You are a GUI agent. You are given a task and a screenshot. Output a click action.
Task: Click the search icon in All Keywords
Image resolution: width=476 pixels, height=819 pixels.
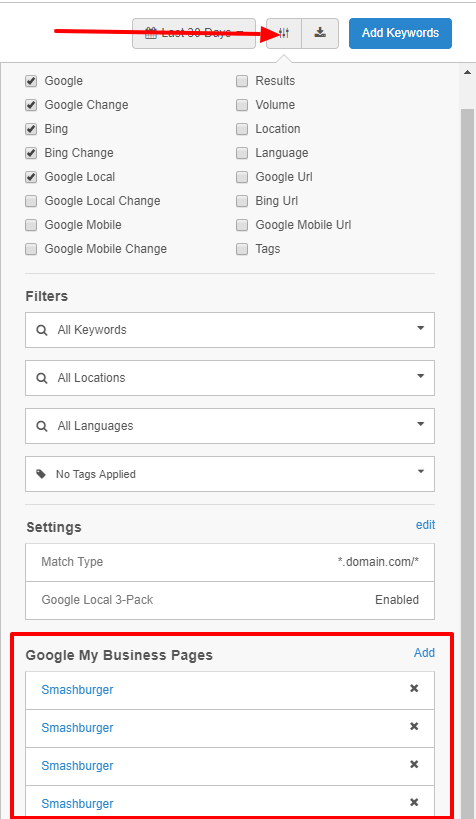pyautogui.click(x=42, y=330)
